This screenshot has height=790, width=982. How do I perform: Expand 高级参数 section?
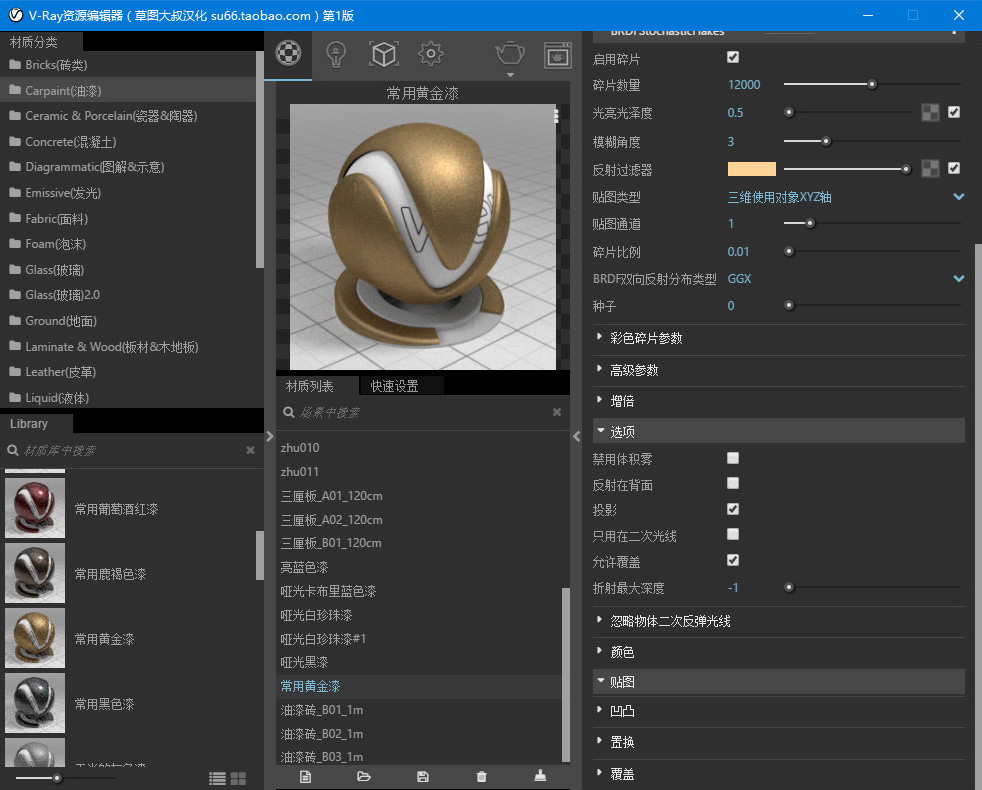click(x=778, y=370)
